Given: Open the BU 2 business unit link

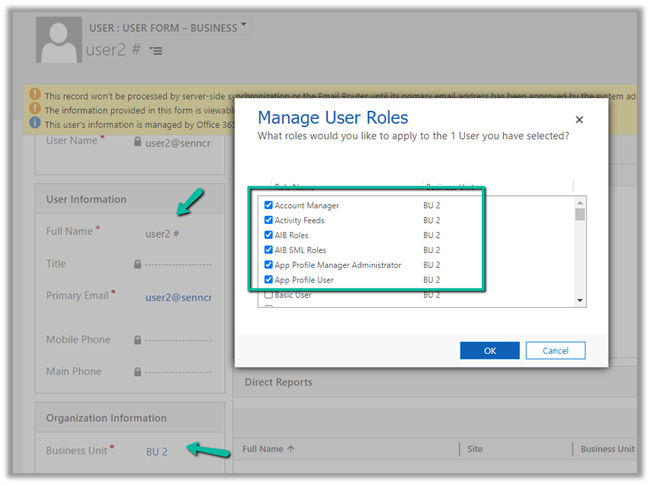Looking at the screenshot, I should pos(156,451).
